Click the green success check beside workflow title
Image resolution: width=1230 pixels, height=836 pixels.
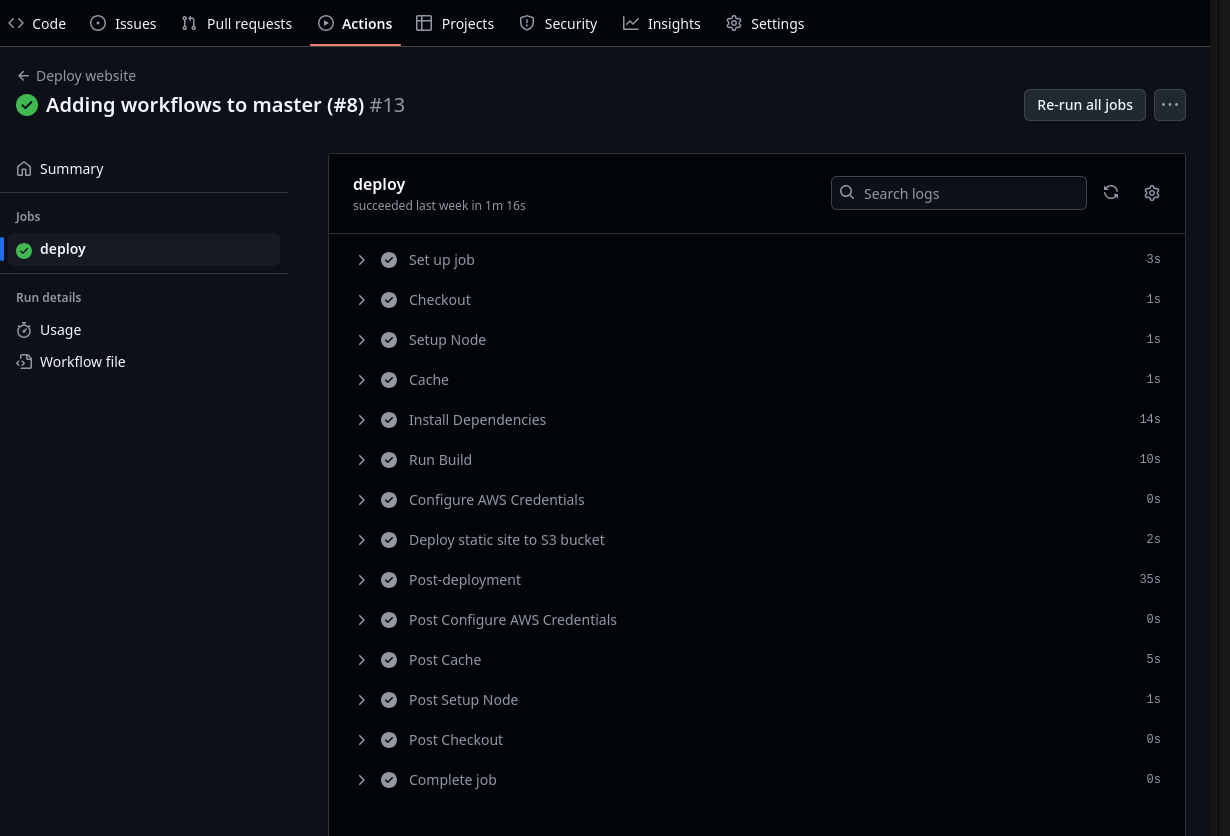(27, 105)
